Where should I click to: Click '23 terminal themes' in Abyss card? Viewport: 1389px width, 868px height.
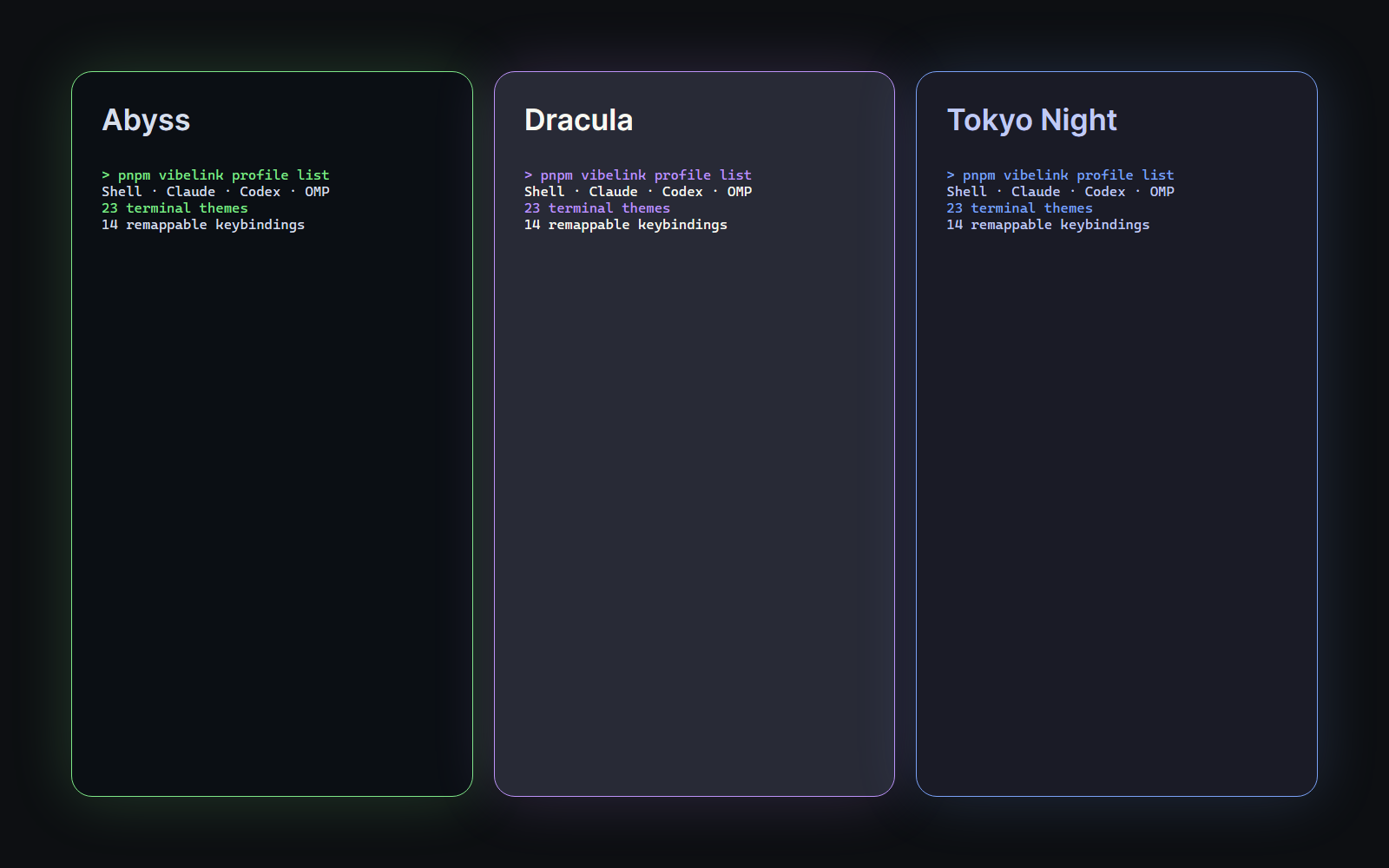pyautogui.click(x=174, y=208)
